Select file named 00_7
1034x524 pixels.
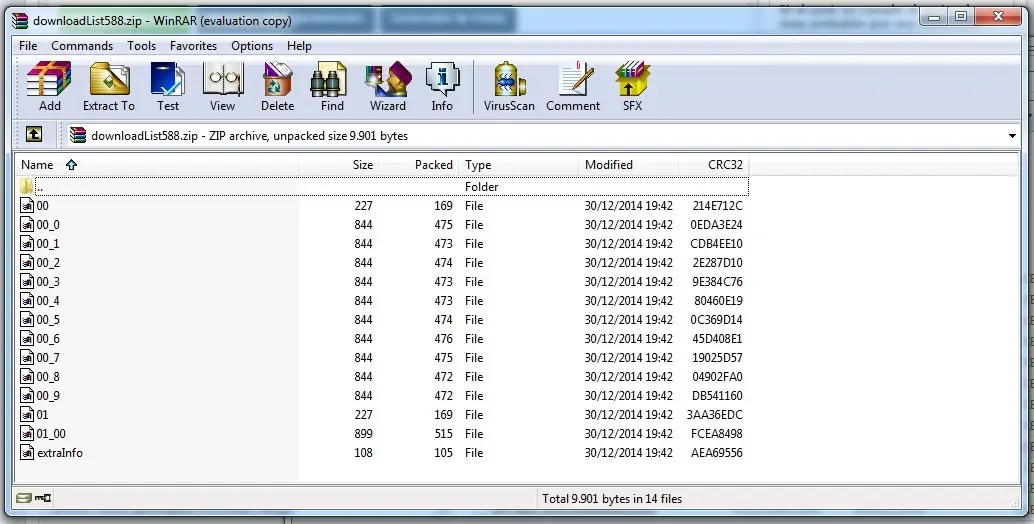point(47,358)
